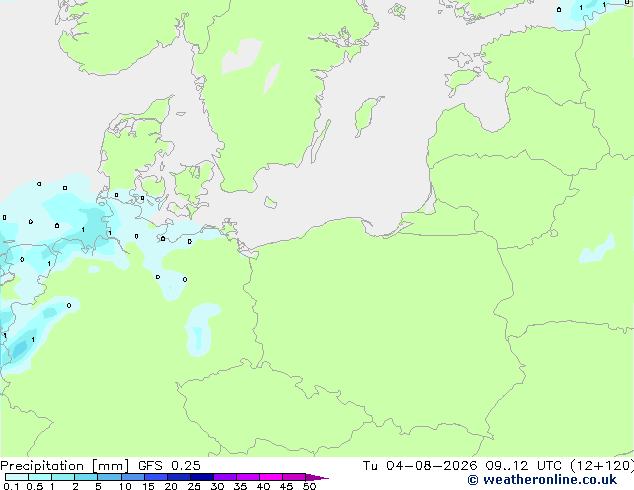Click the blue 10 mm legend swatch
Viewport: 634px width, 490px height.
(133, 477)
